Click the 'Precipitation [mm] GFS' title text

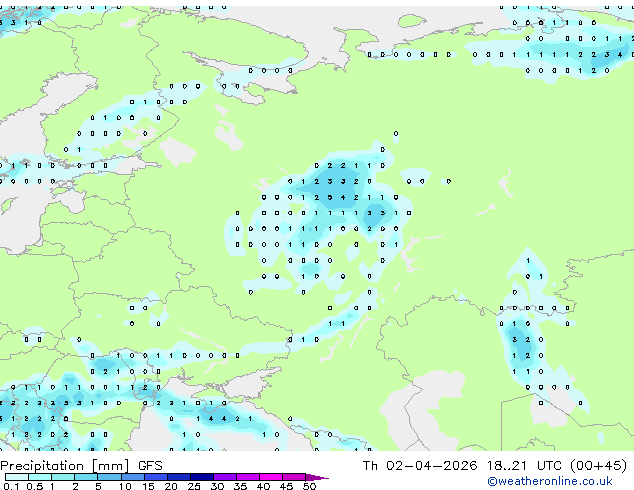tap(81, 466)
